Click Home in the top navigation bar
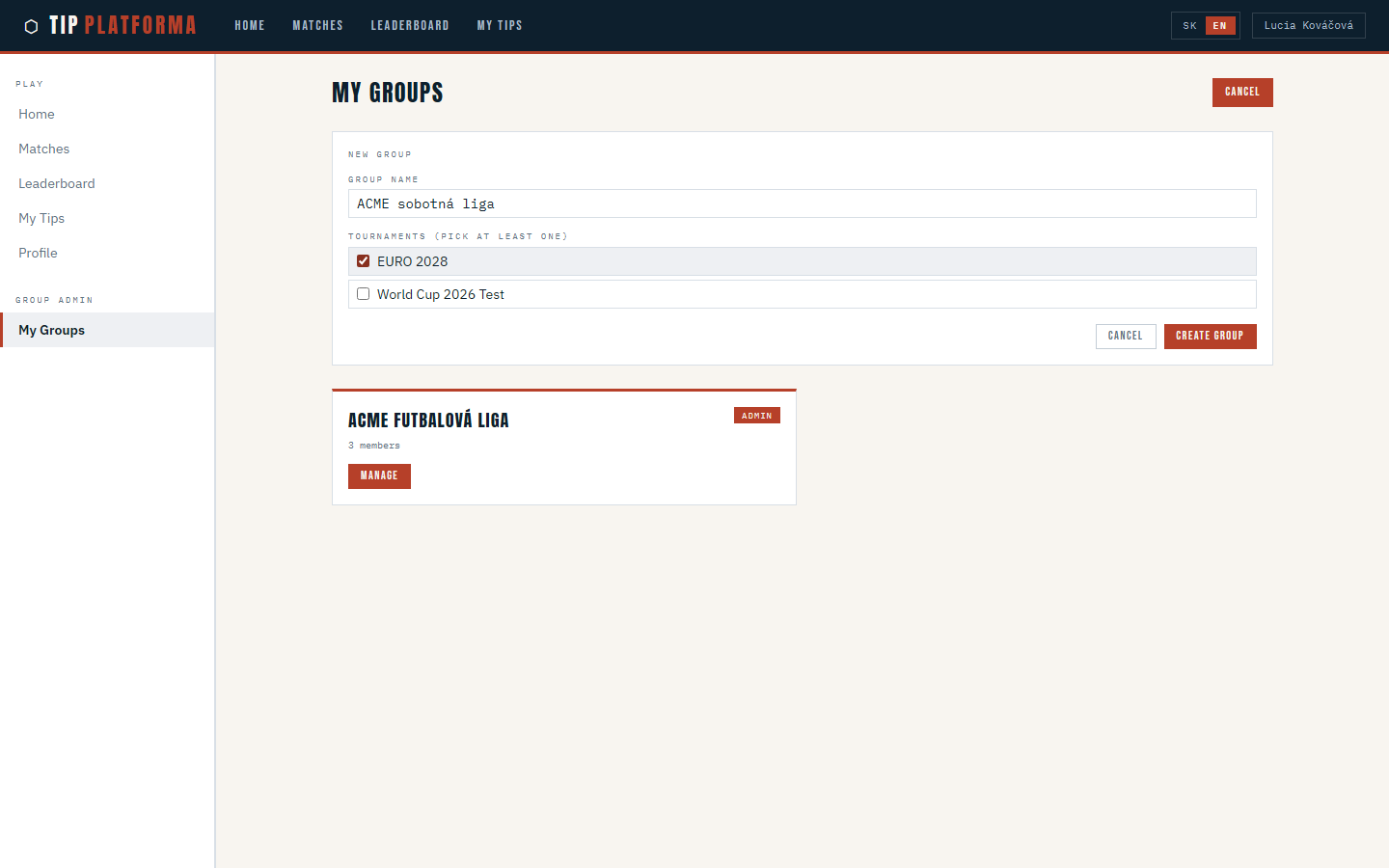Image resolution: width=1389 pixels, height=868 pixels. coord(250,26)
